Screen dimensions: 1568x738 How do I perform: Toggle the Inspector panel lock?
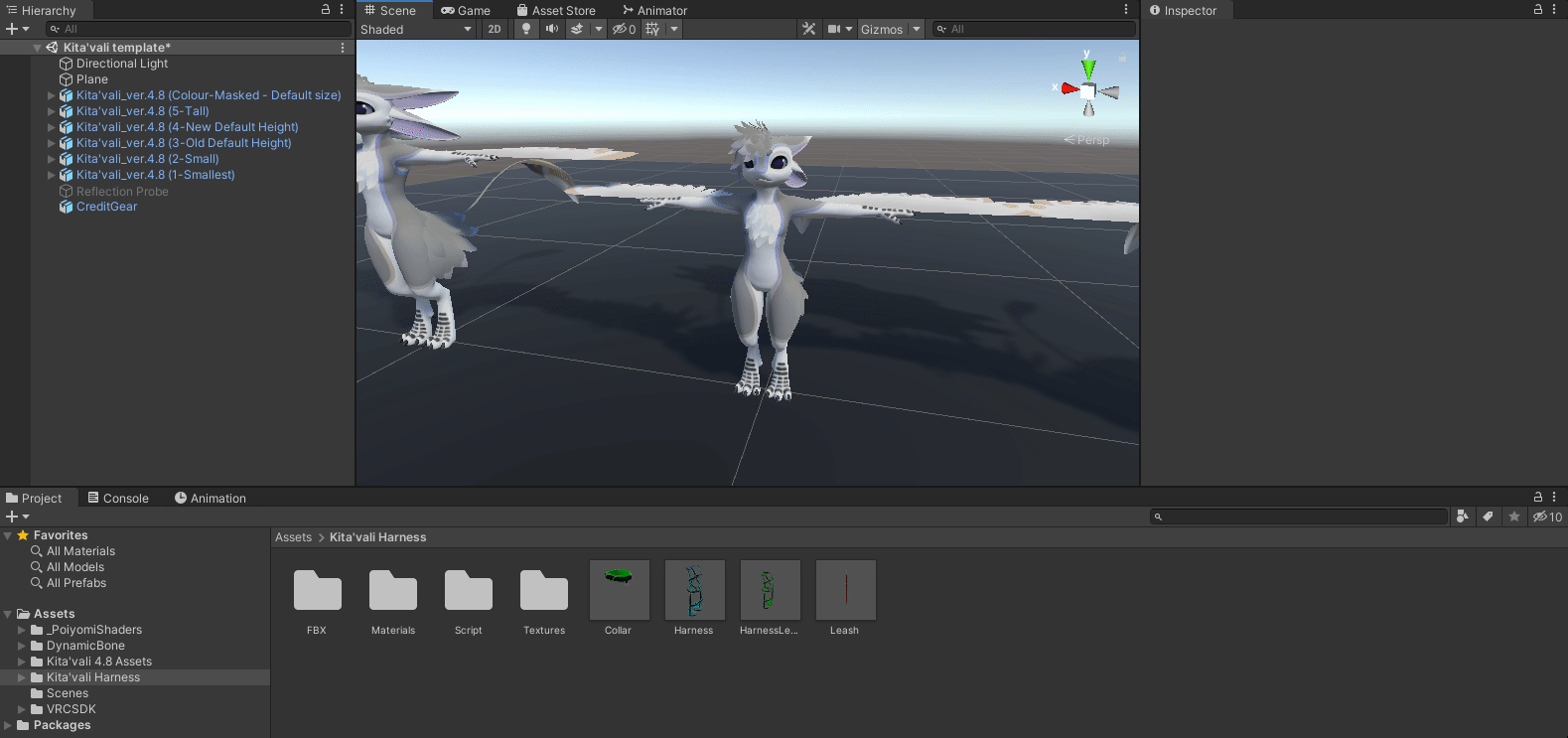1538,10
